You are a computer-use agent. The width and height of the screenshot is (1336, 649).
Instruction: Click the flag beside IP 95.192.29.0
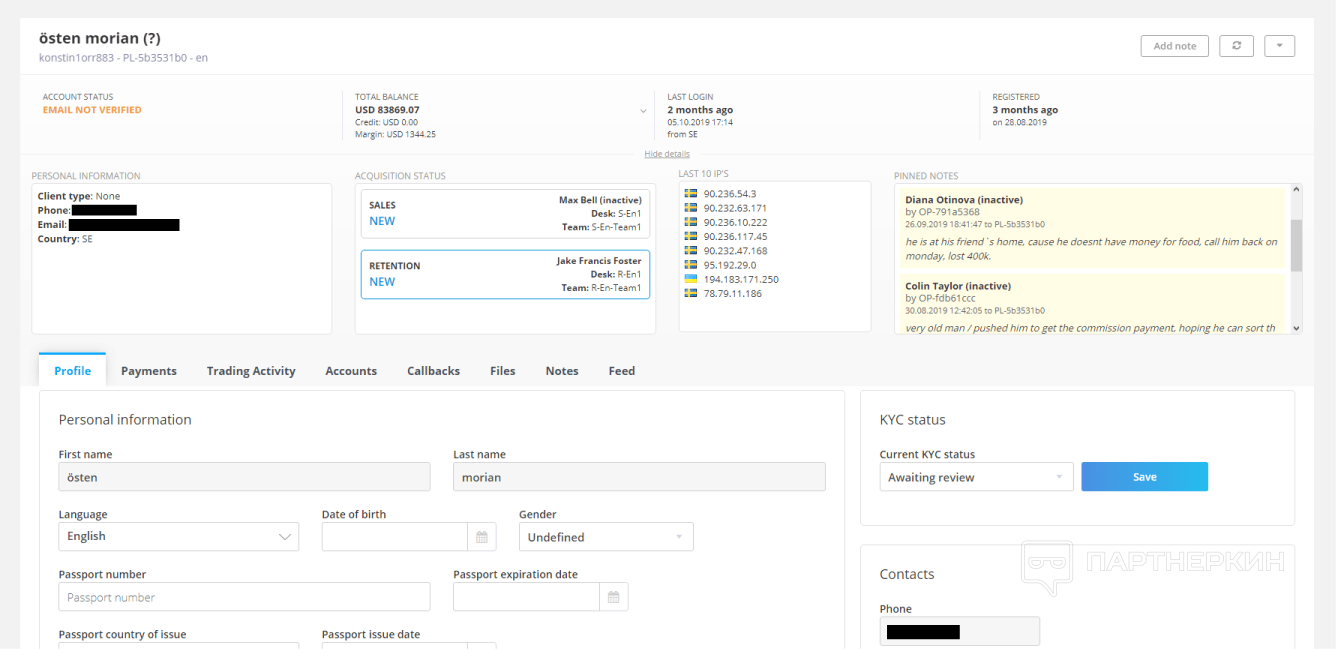[690, 265]
